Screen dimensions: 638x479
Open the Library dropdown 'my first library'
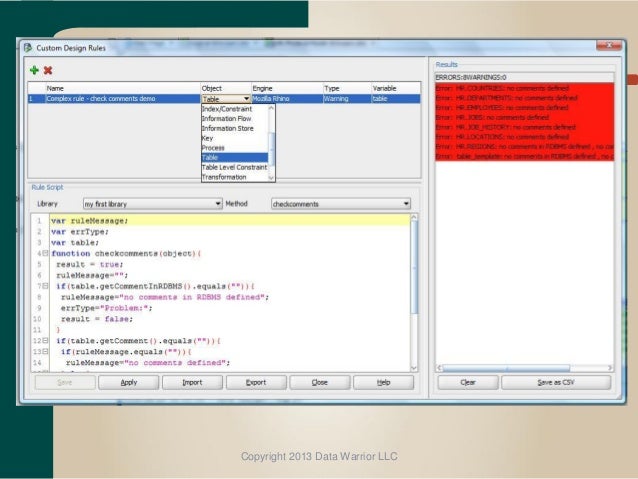(x=153, y=204)
